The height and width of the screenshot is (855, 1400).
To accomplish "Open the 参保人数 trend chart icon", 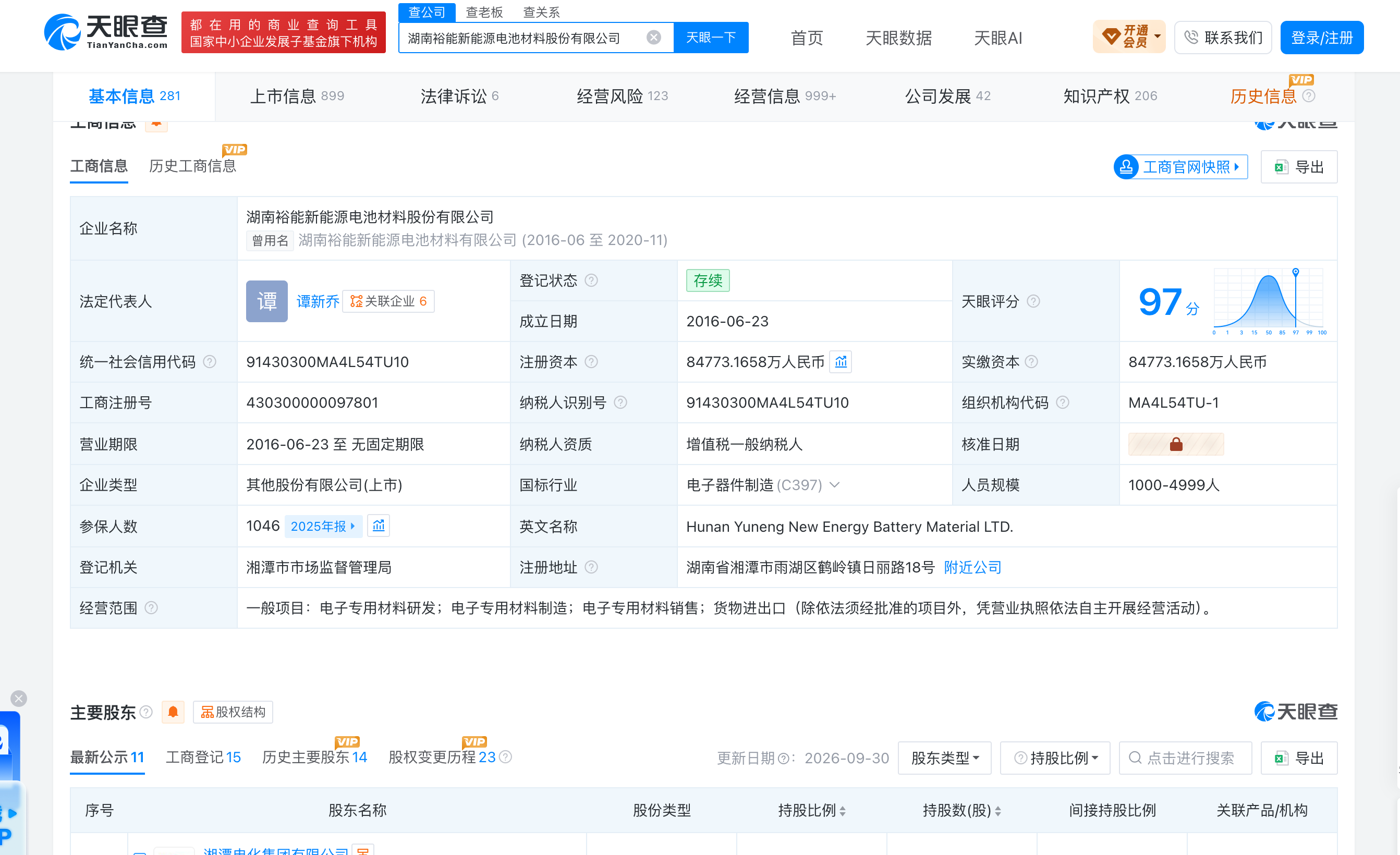I will (379, 526).
